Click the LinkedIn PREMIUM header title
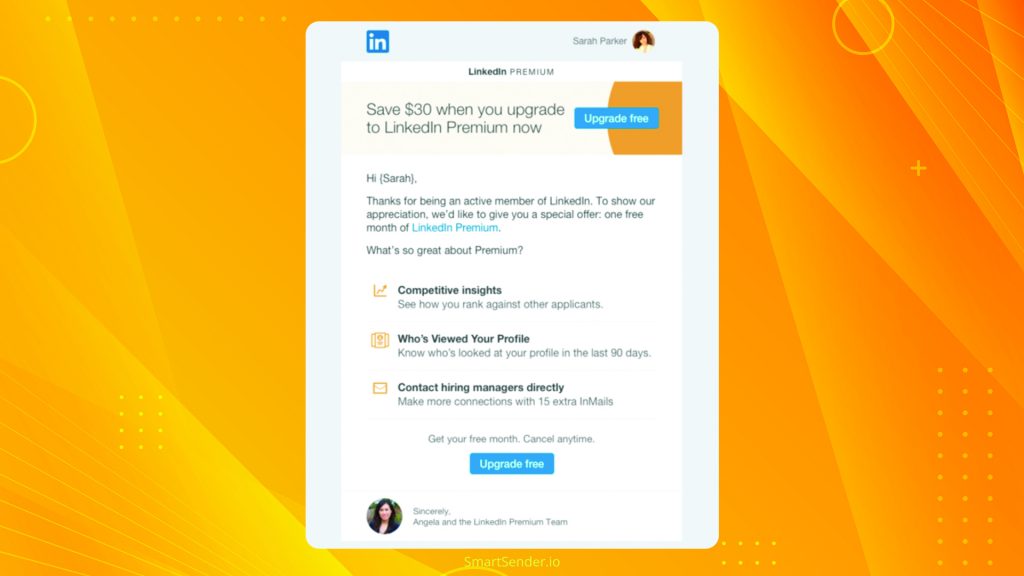This screenshot has height=576, width=1024. [x=511, y=72]
